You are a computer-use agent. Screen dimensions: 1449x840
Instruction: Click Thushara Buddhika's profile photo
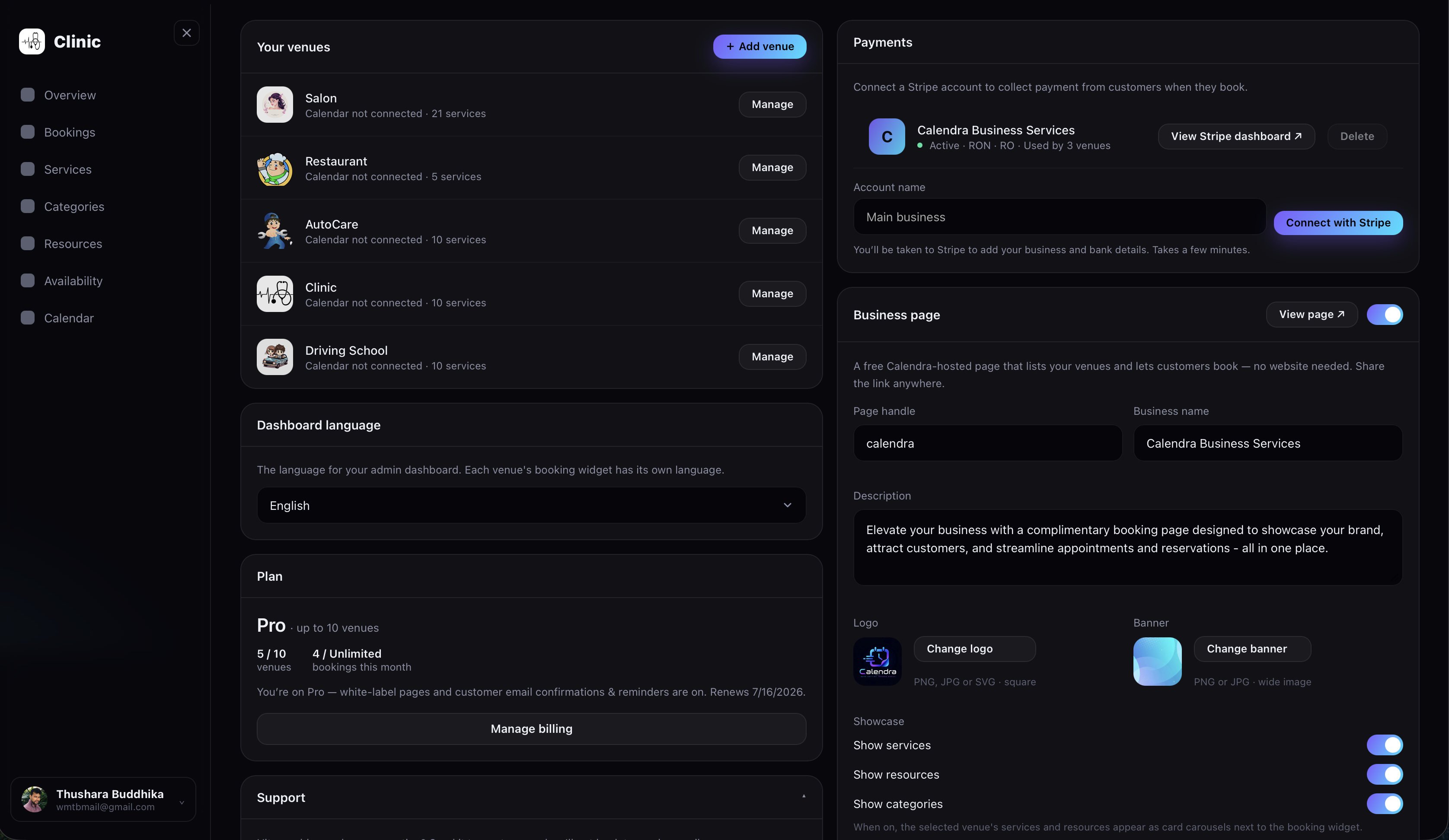(35, 799)
